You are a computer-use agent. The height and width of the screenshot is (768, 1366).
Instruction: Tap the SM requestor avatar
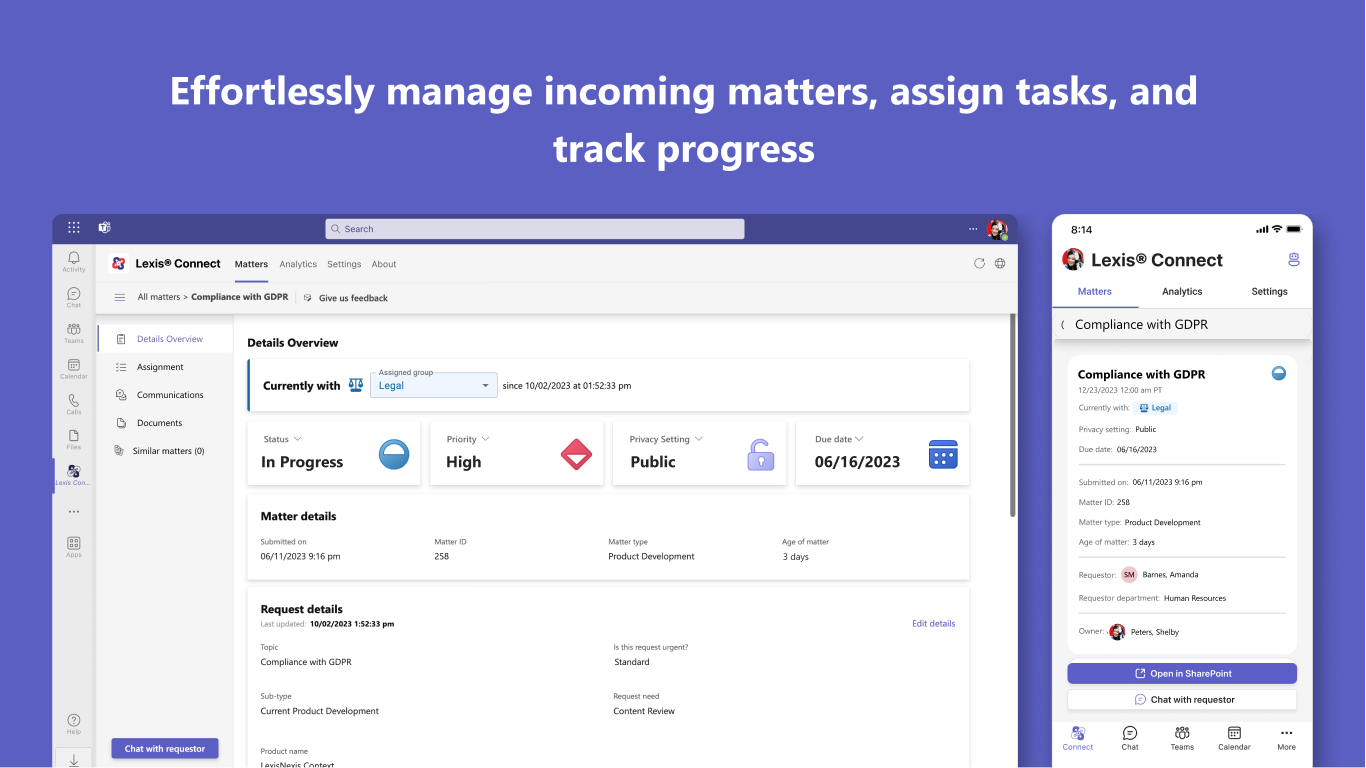point(1129,574)
